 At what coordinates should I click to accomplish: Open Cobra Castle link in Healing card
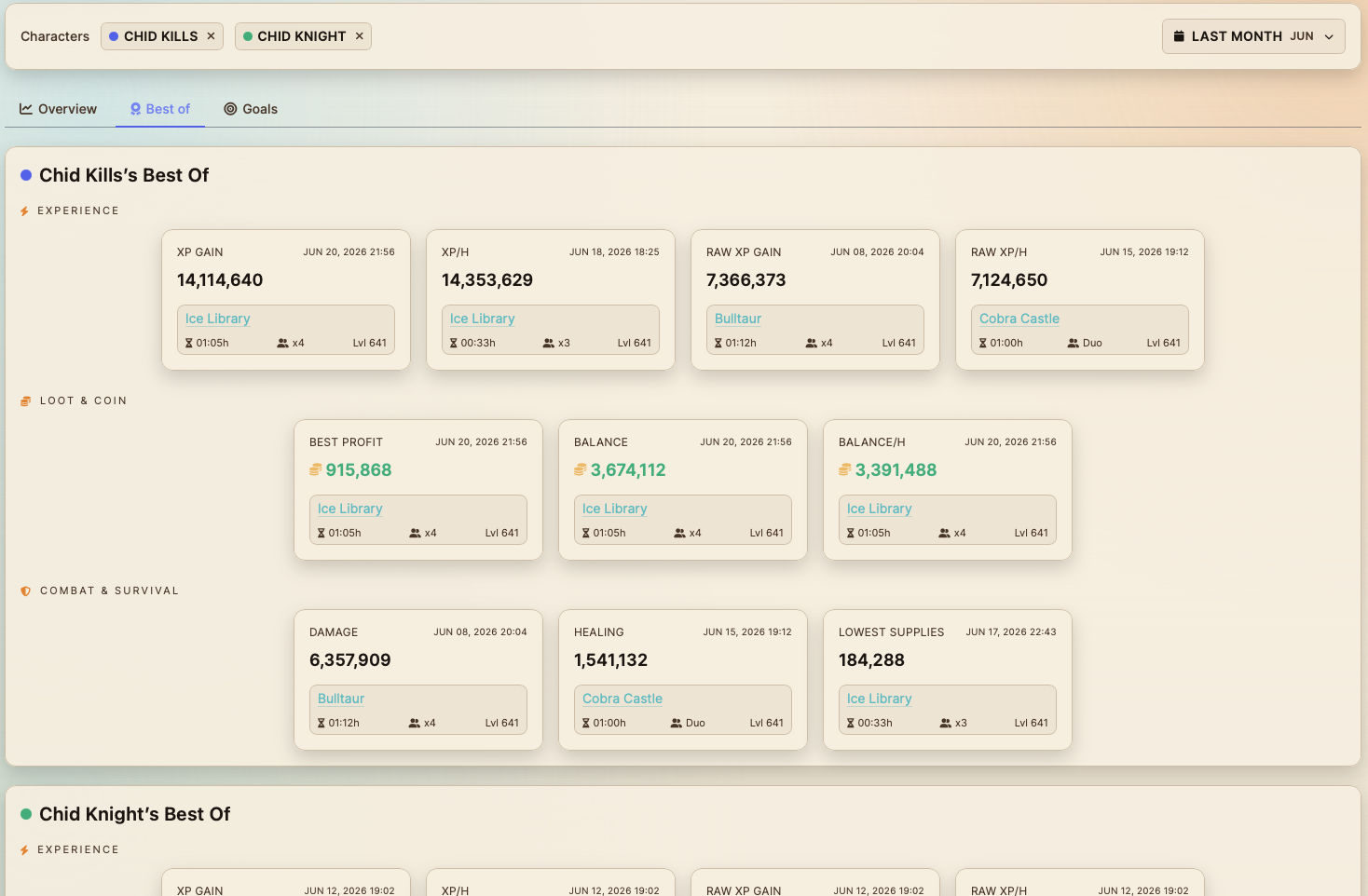622,699
